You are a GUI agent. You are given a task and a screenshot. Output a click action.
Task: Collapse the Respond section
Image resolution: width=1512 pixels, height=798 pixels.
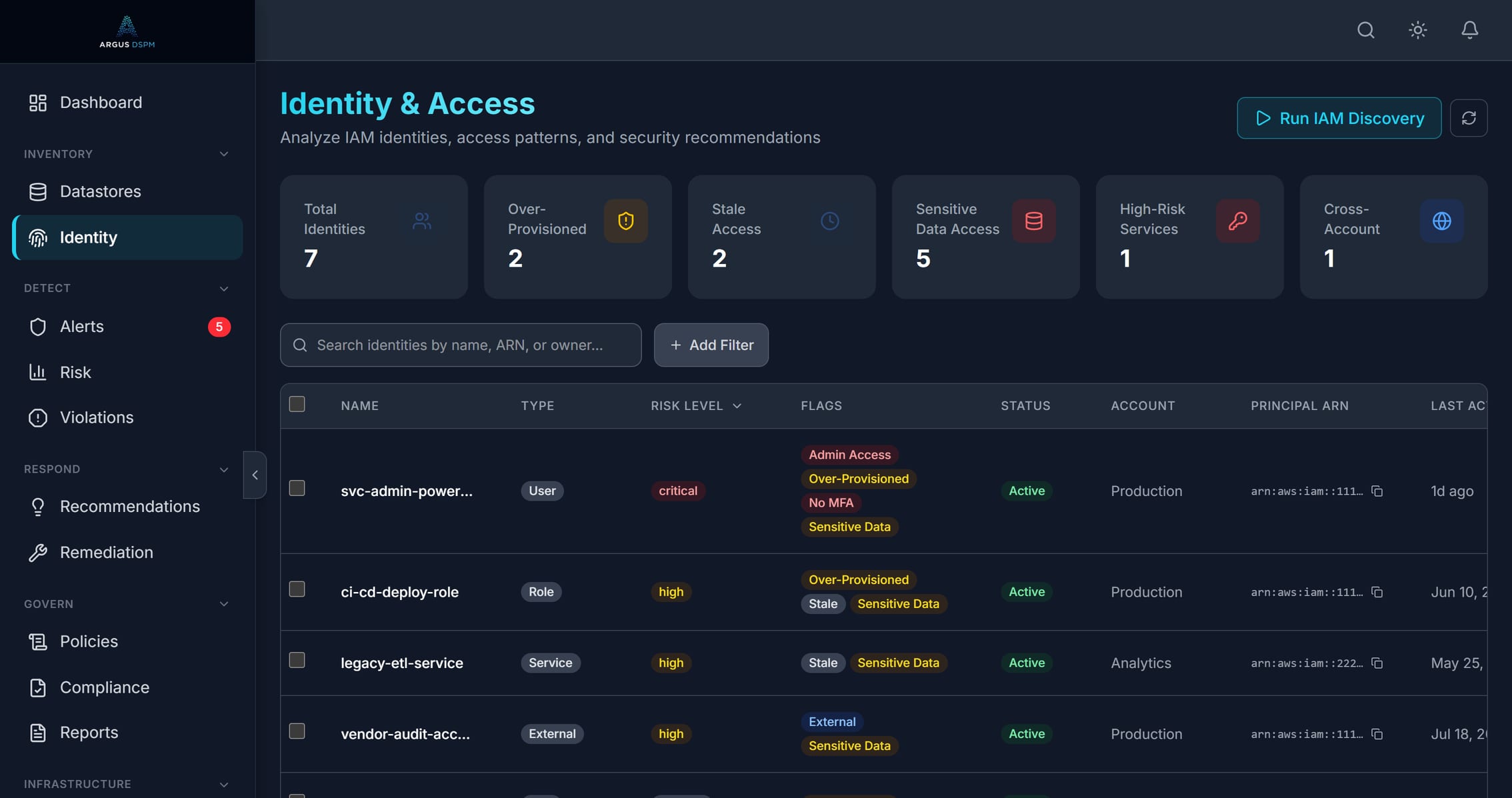pyautogui.click(x=224, y=469)
